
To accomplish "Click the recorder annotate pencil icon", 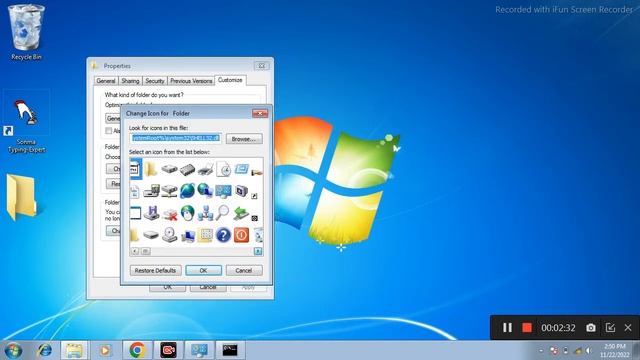I will tap(610, 327).
